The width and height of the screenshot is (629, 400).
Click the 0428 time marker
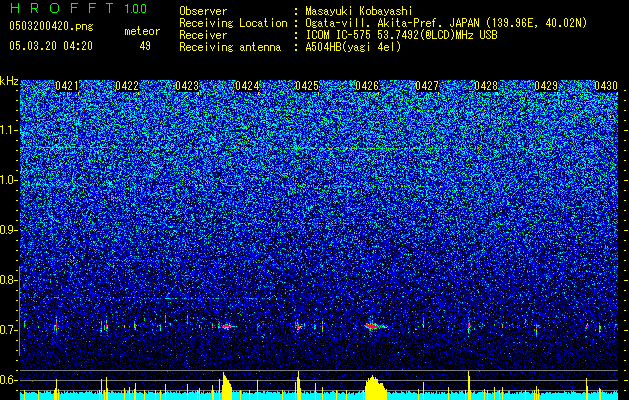[486, 86]
